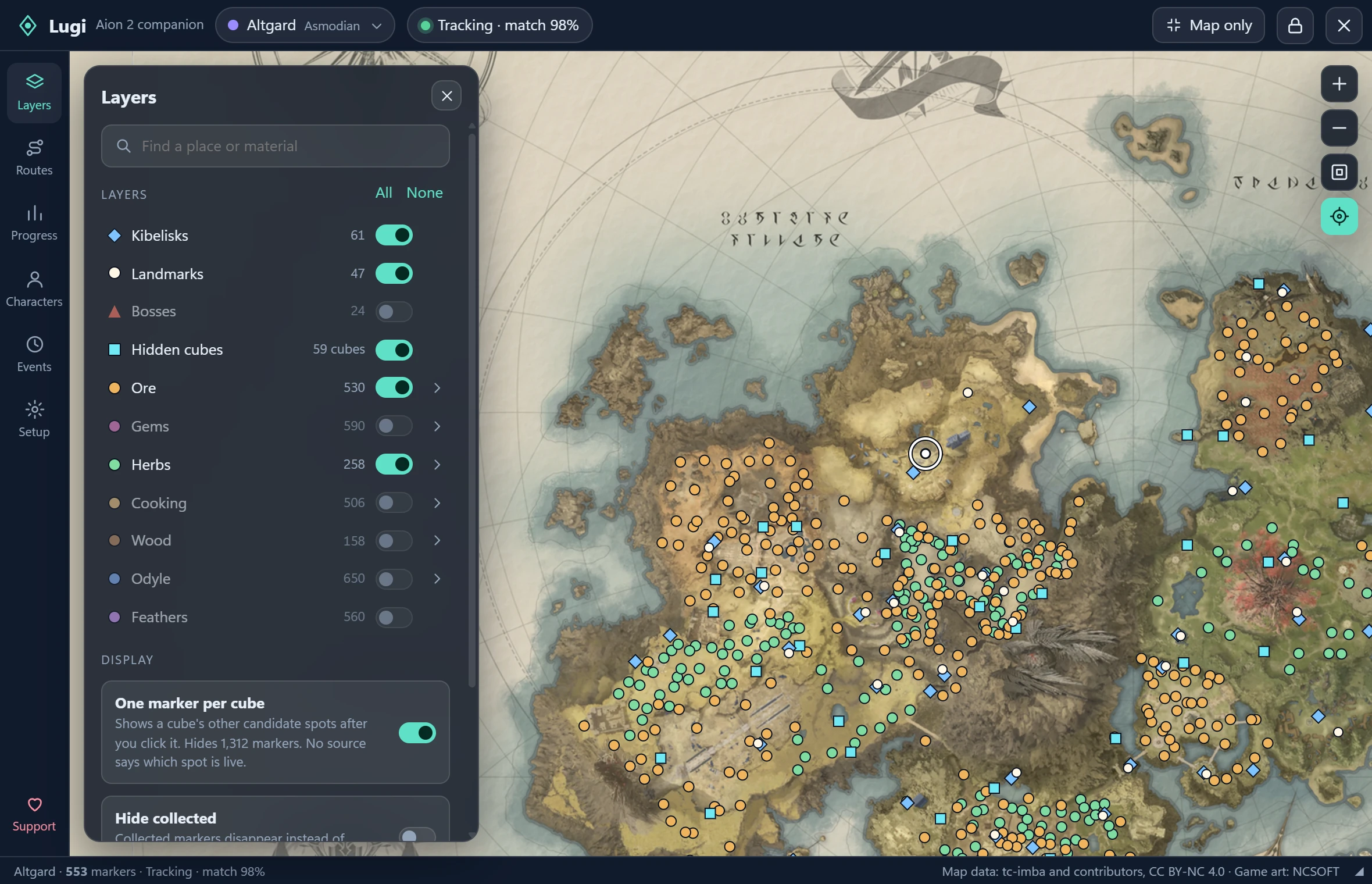Click the Support heart icon

point(35,805)
